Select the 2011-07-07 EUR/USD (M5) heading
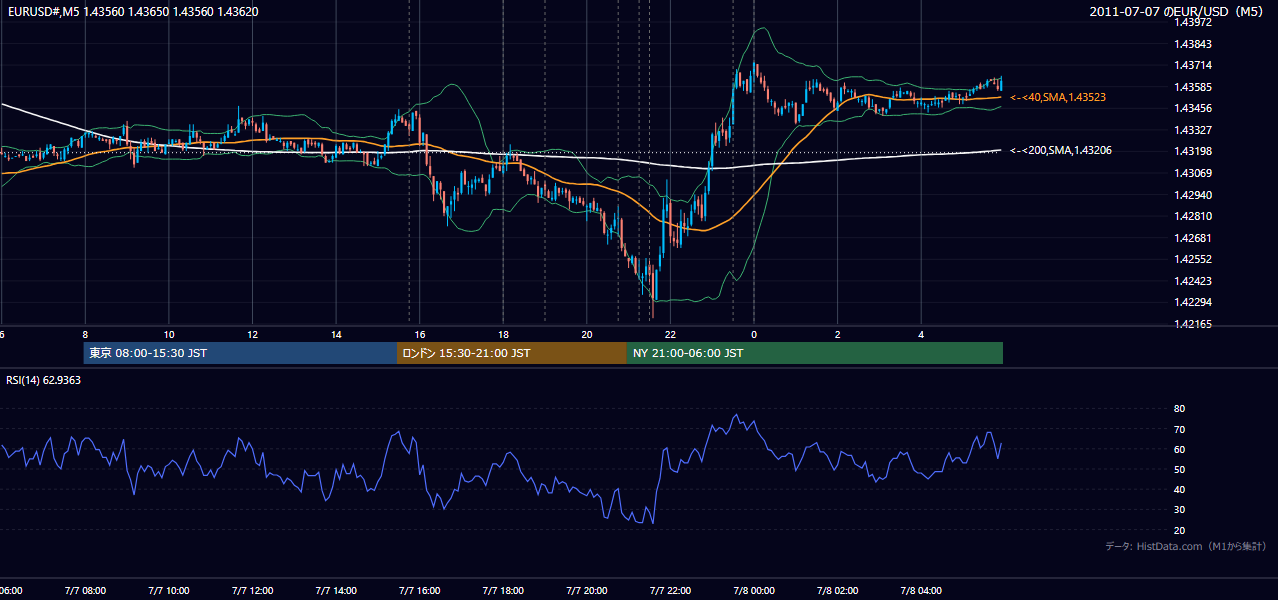 click(x=1177, y=12)
